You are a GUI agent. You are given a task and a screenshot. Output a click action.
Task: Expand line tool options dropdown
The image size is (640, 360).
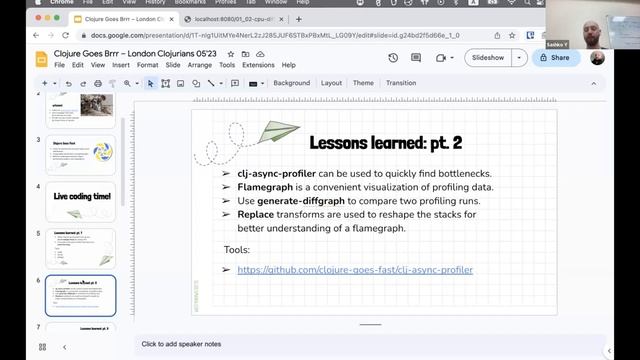click(221, 83)
